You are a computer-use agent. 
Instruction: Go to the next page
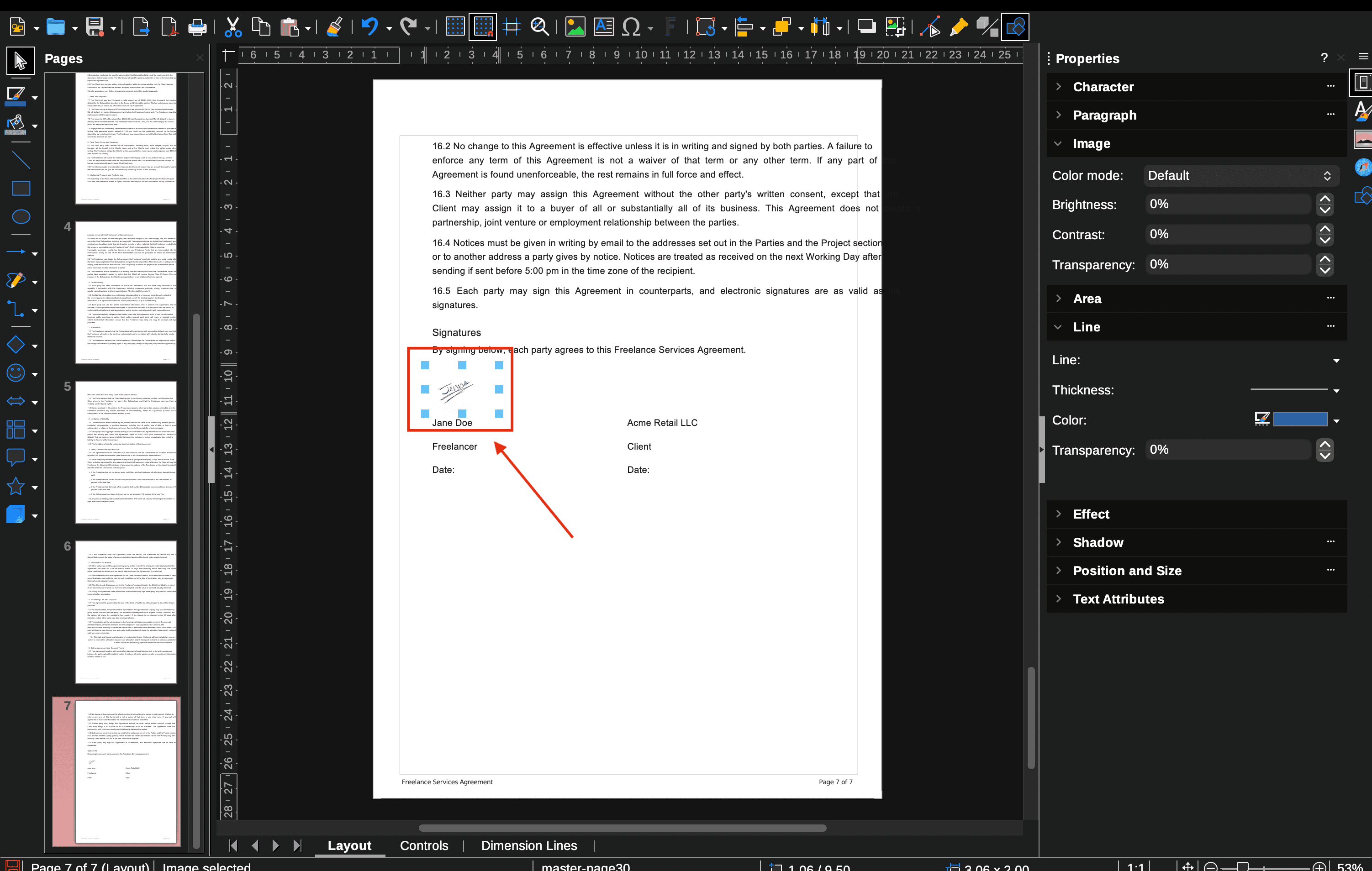pos(276,845)
